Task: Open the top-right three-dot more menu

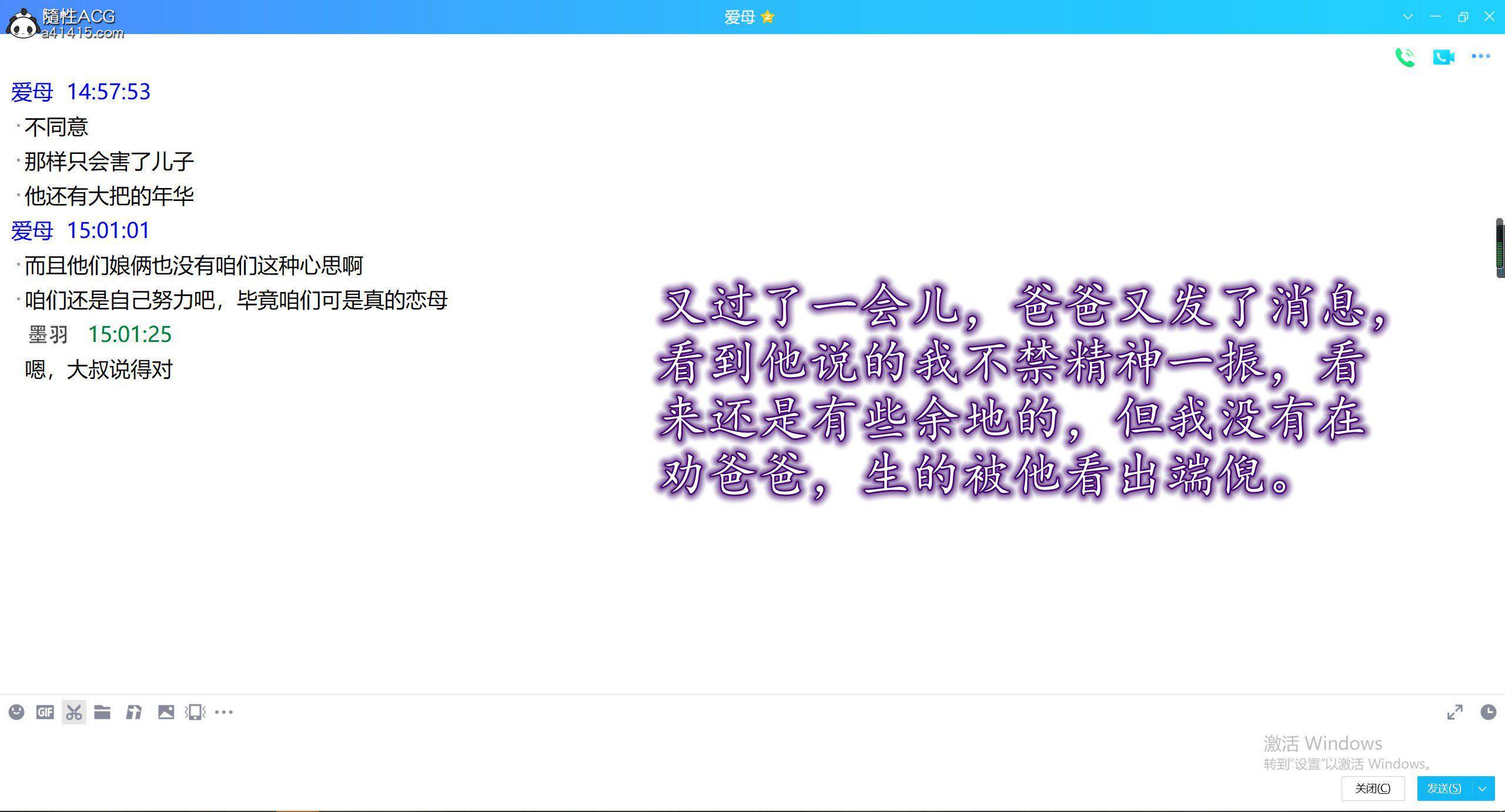Action: (1480, 56)
